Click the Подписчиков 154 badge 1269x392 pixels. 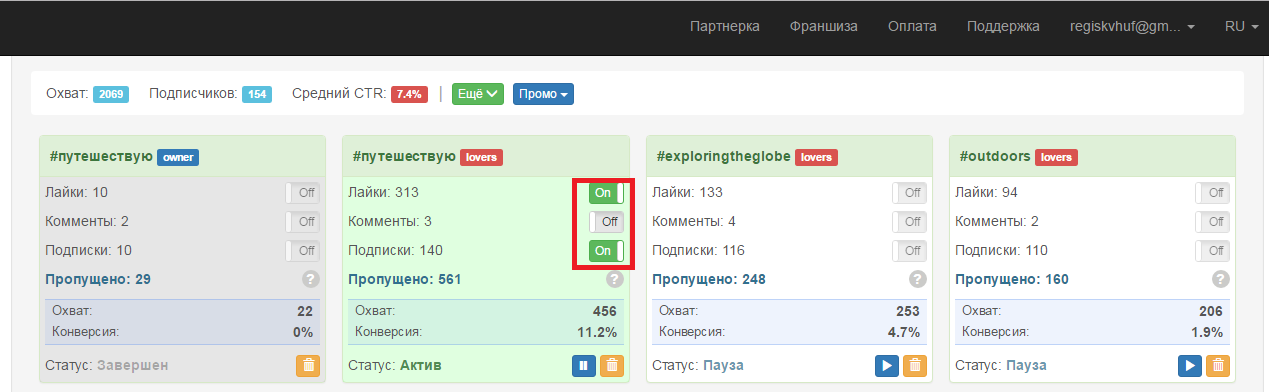tap(257, 94)
